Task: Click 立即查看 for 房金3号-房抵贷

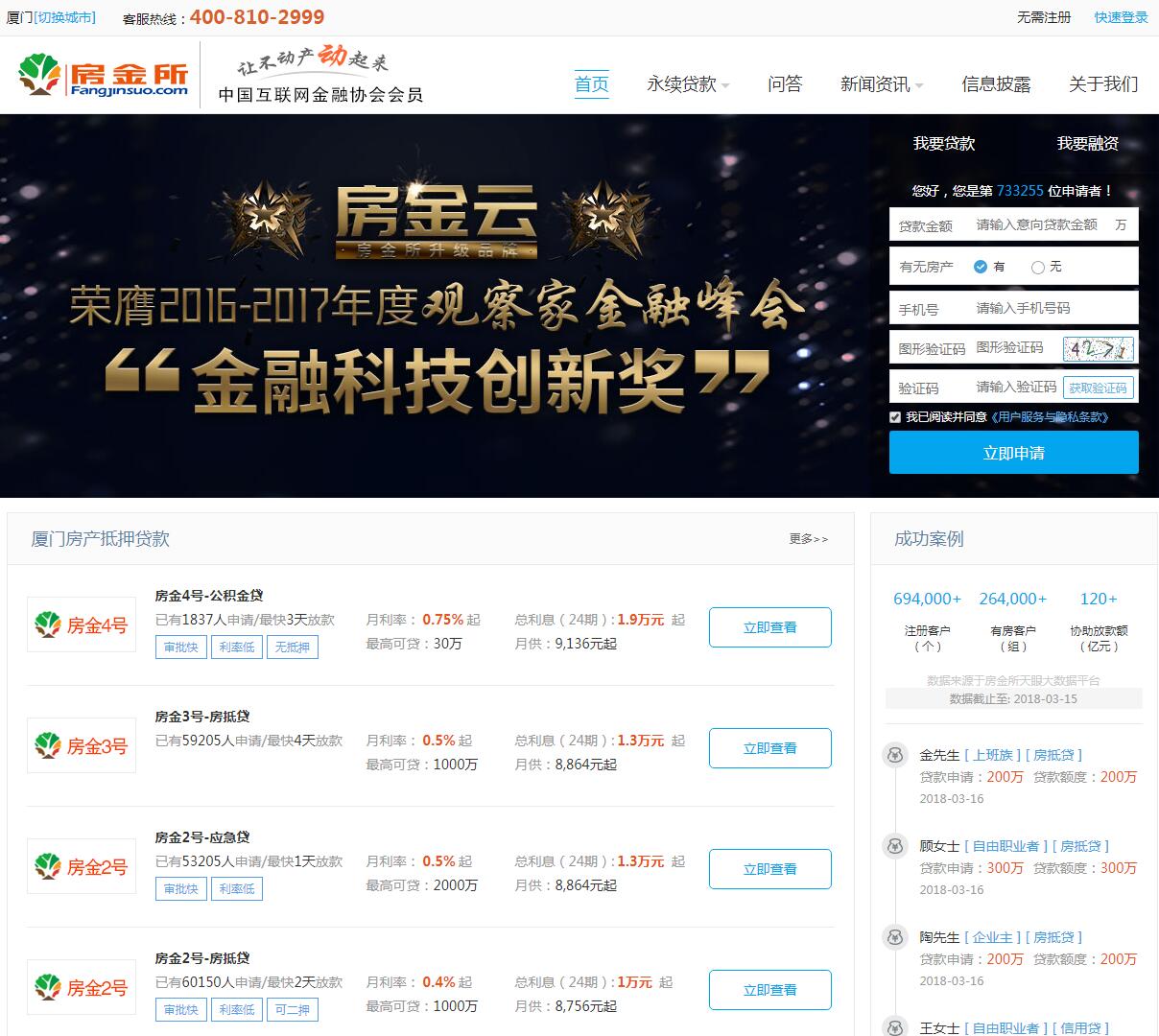Action: coord(770,748)
